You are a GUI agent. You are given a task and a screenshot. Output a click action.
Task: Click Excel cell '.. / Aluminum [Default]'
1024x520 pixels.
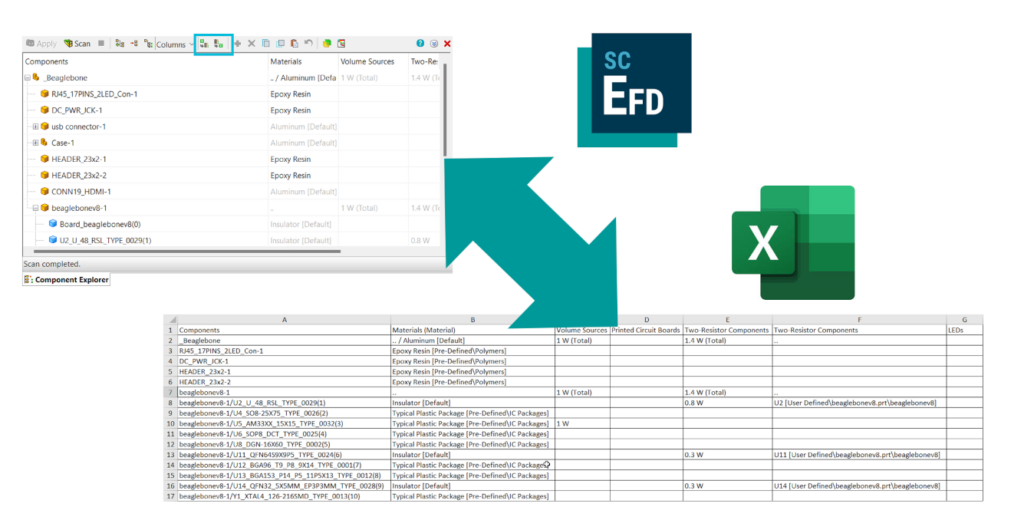473,341
